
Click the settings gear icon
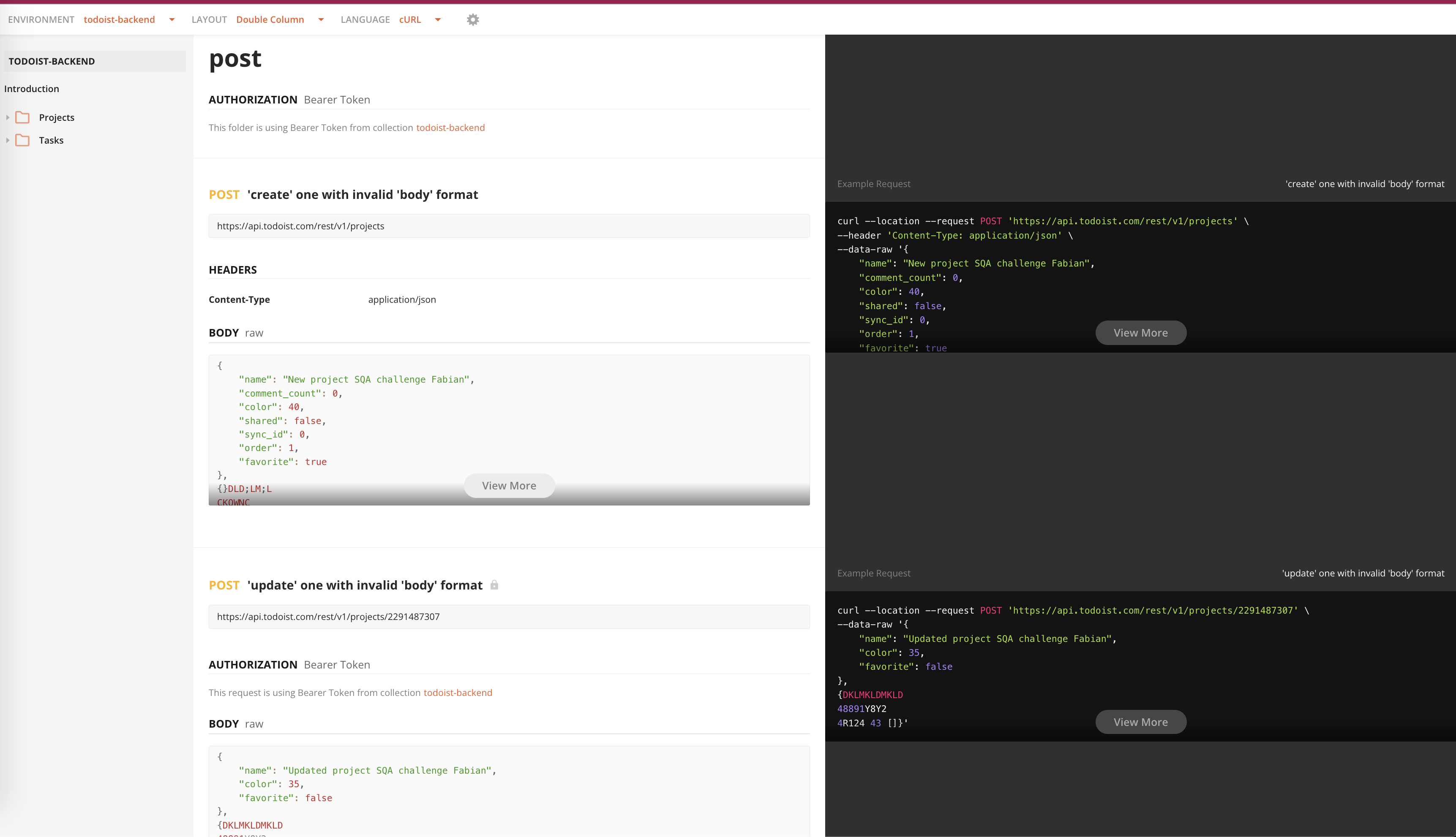point(473,19)
